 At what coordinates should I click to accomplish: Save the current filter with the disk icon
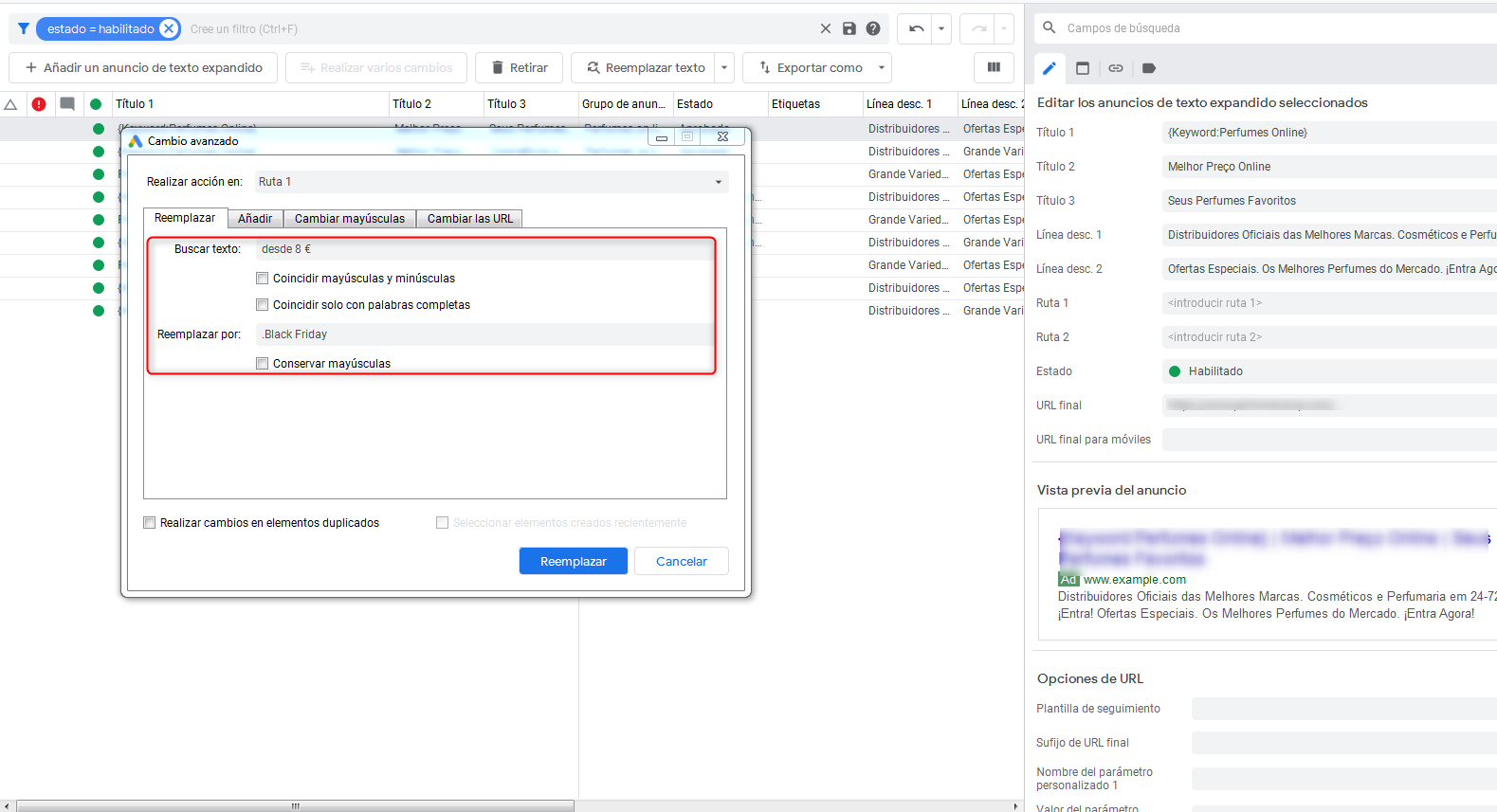(x=849, y=28)
